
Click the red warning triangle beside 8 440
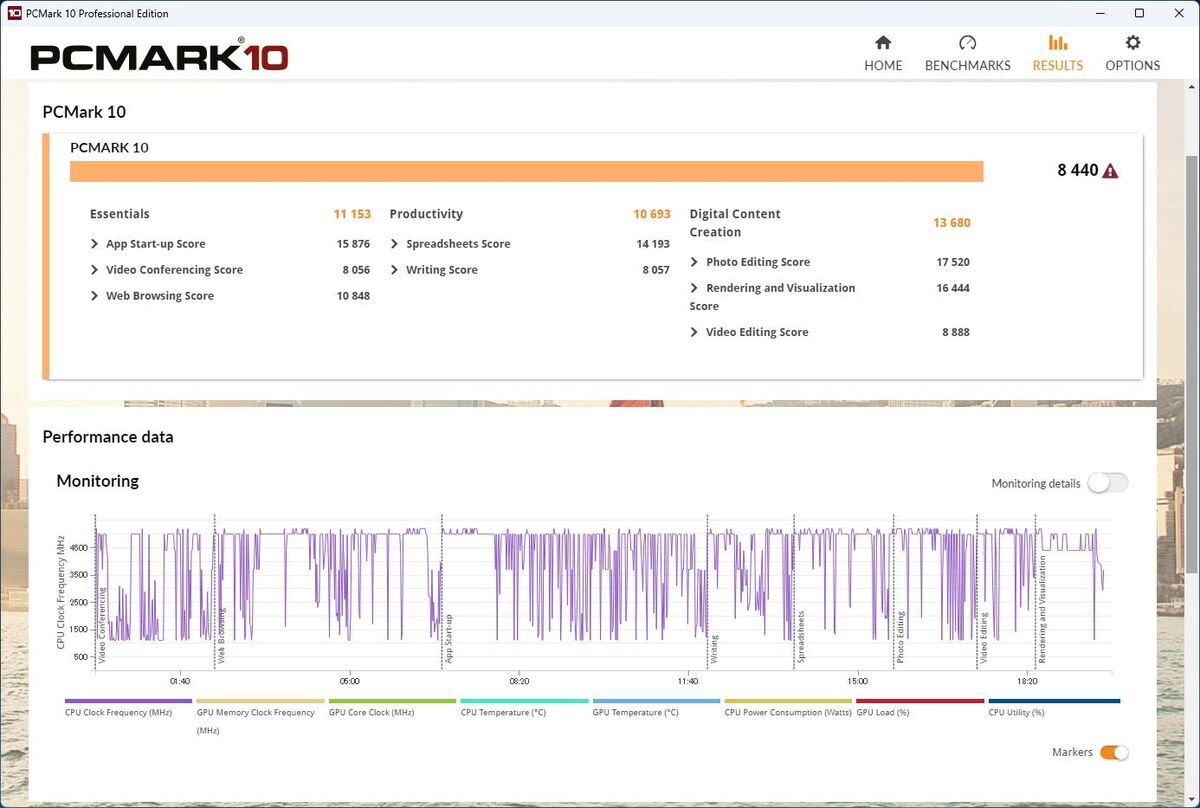click(x=1110, y=171)
